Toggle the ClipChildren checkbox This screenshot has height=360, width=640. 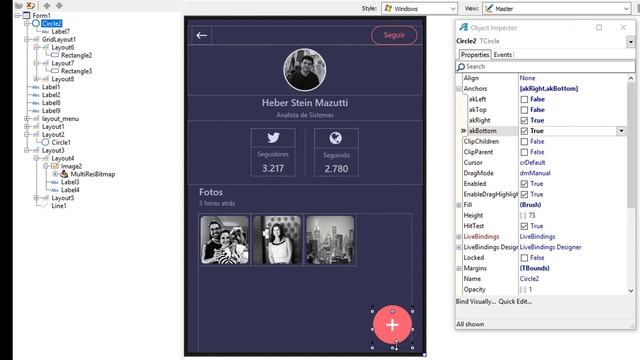524,142
